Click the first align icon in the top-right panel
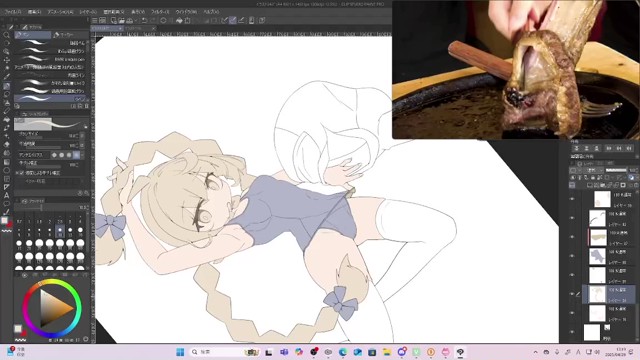The image size is (640, 360). 576,148
